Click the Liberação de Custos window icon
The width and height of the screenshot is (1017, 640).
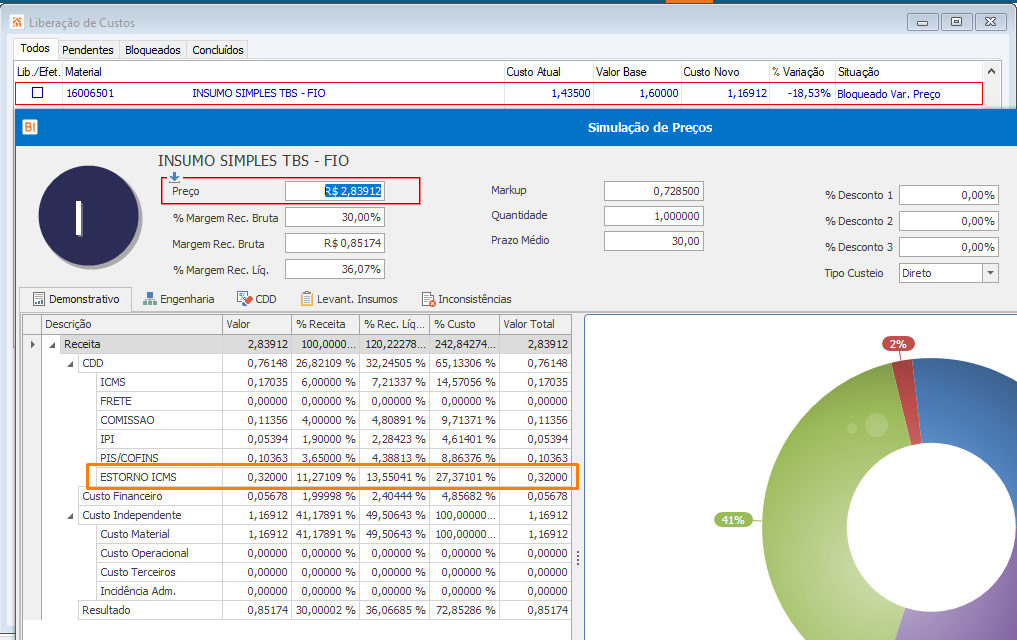[x=17, y=22]
